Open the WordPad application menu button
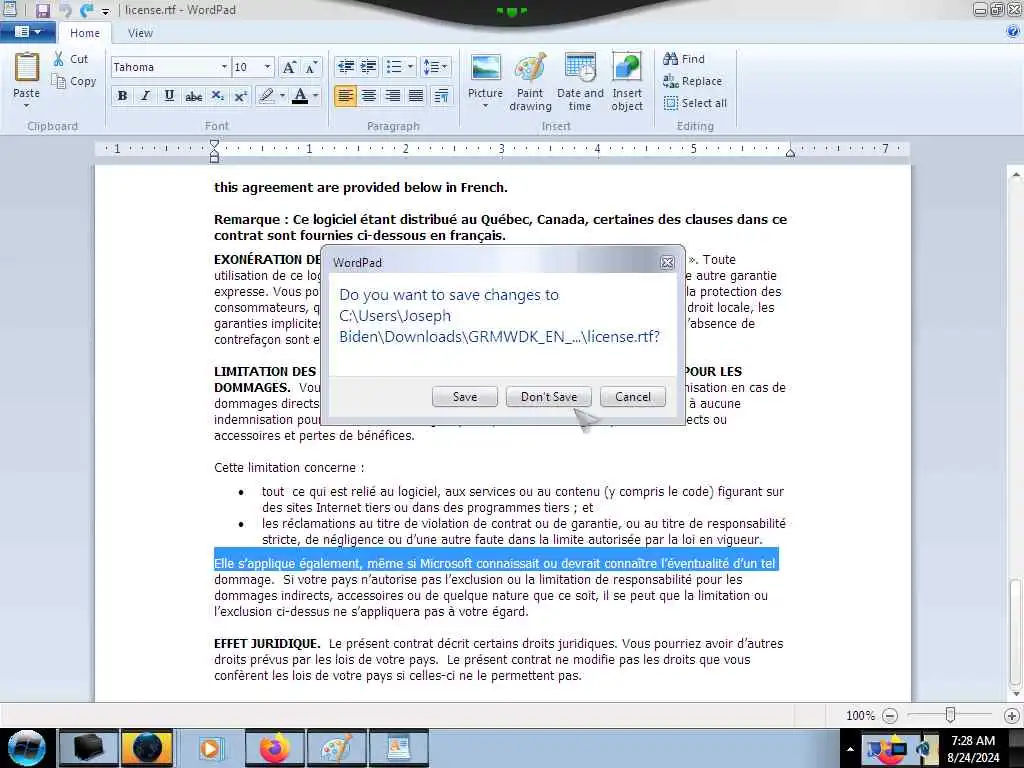Screen dimensions: 1024x768 27,31
